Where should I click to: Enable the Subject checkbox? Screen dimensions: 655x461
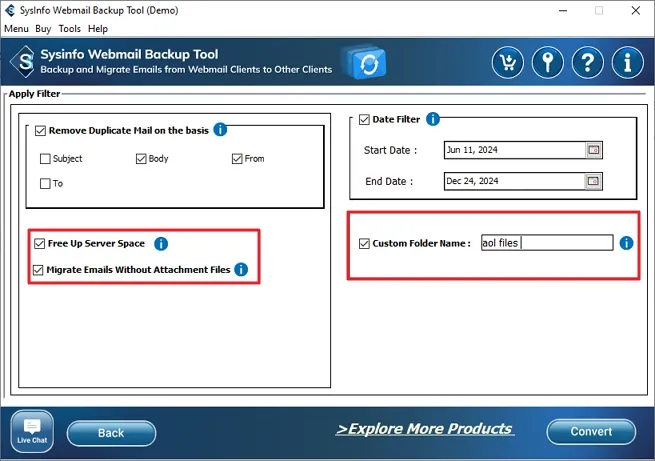[x=45, y=159]
